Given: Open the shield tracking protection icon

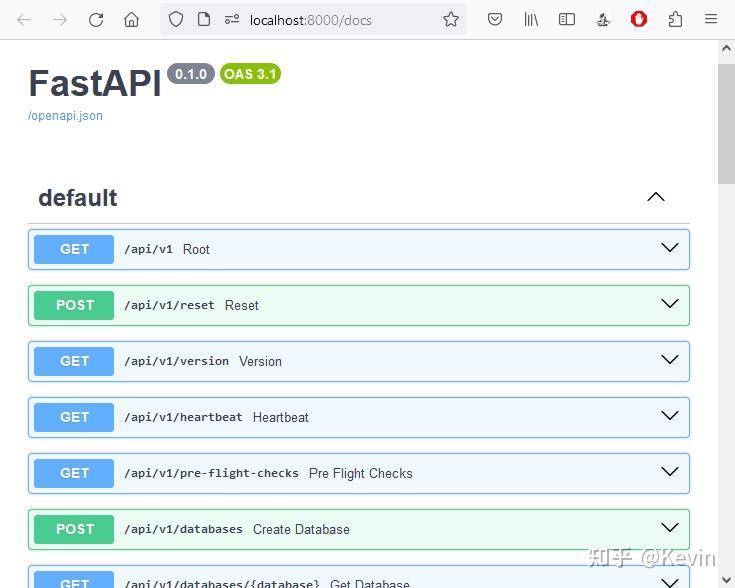Looking at the screenshot, I should 176,20.
